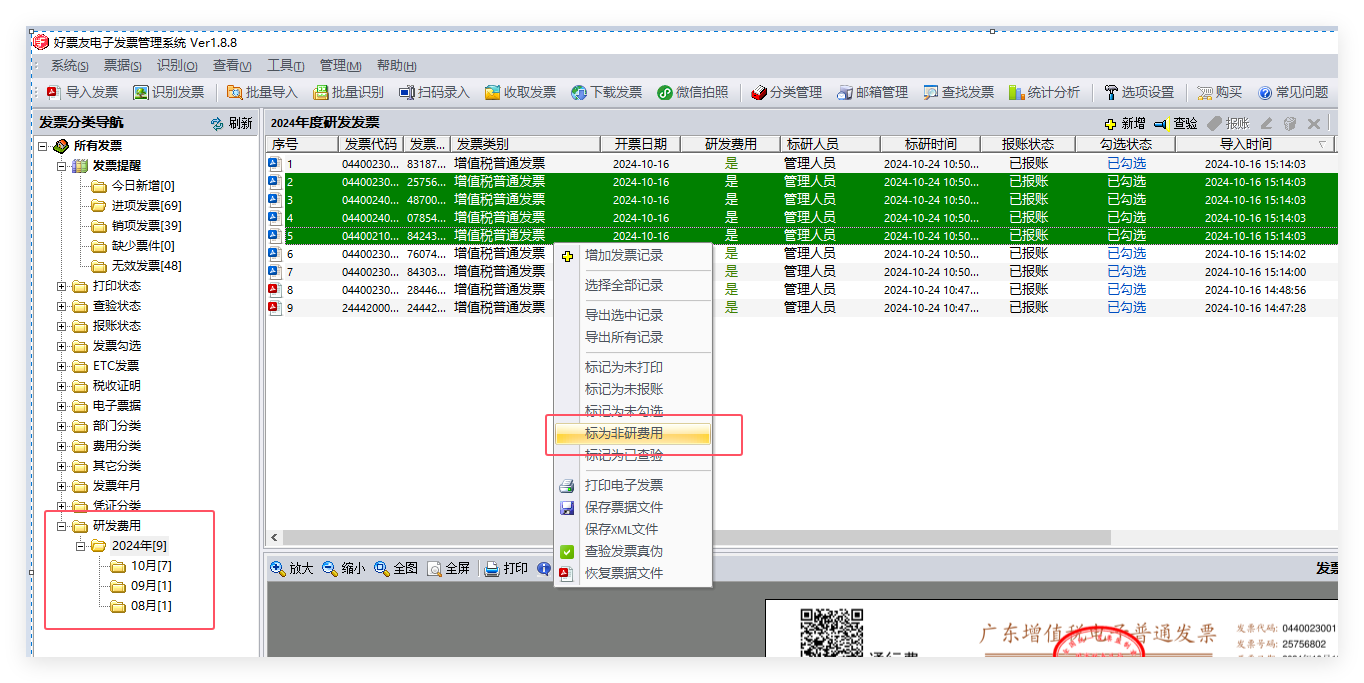Screen dimensions: 1364x683
Task: Open 识别发票 from the toolbar
Action: coord(168,92)
